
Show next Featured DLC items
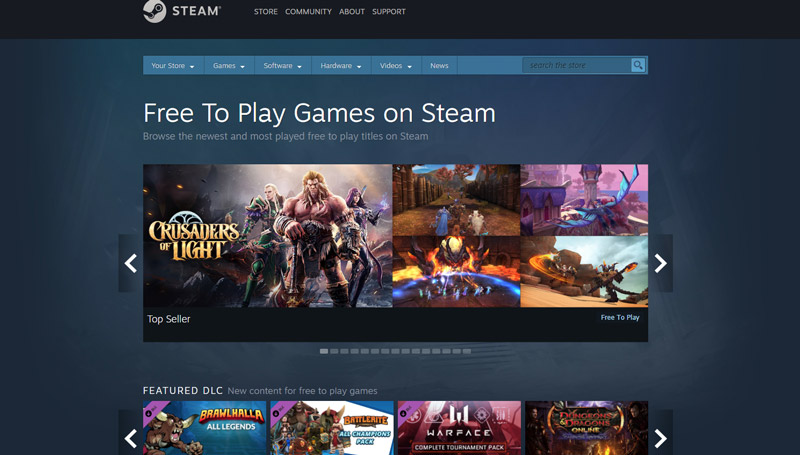tap(661, 438)
